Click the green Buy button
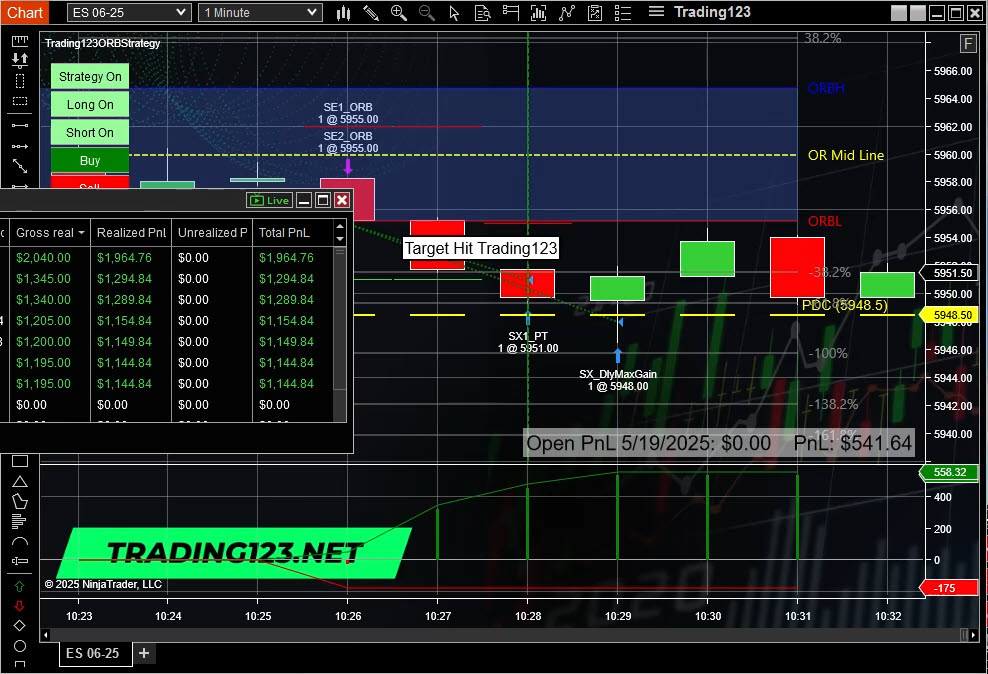 (90, 161)
